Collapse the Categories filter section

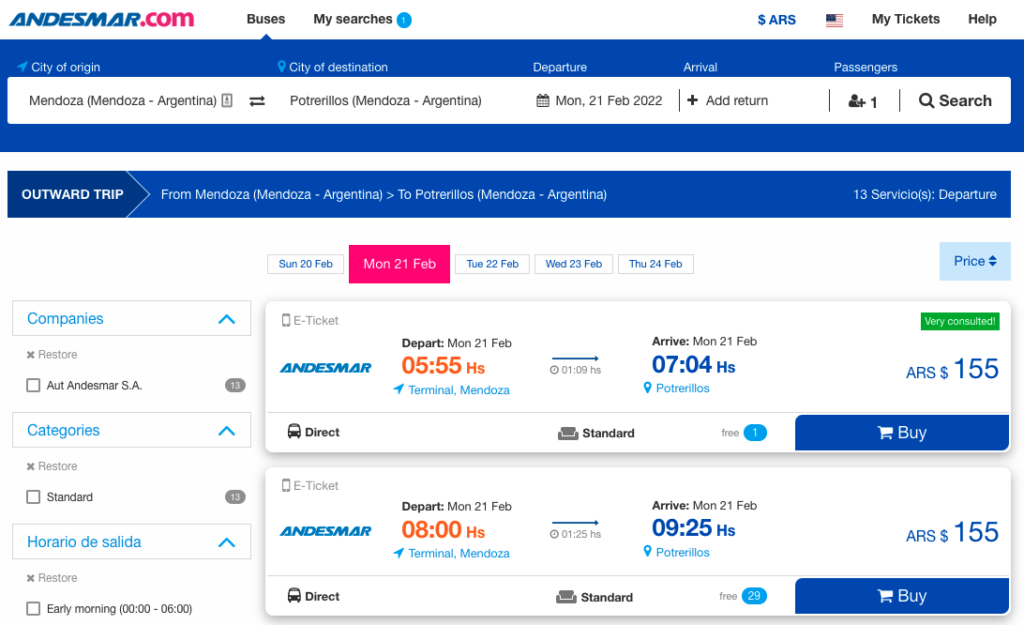226,431
